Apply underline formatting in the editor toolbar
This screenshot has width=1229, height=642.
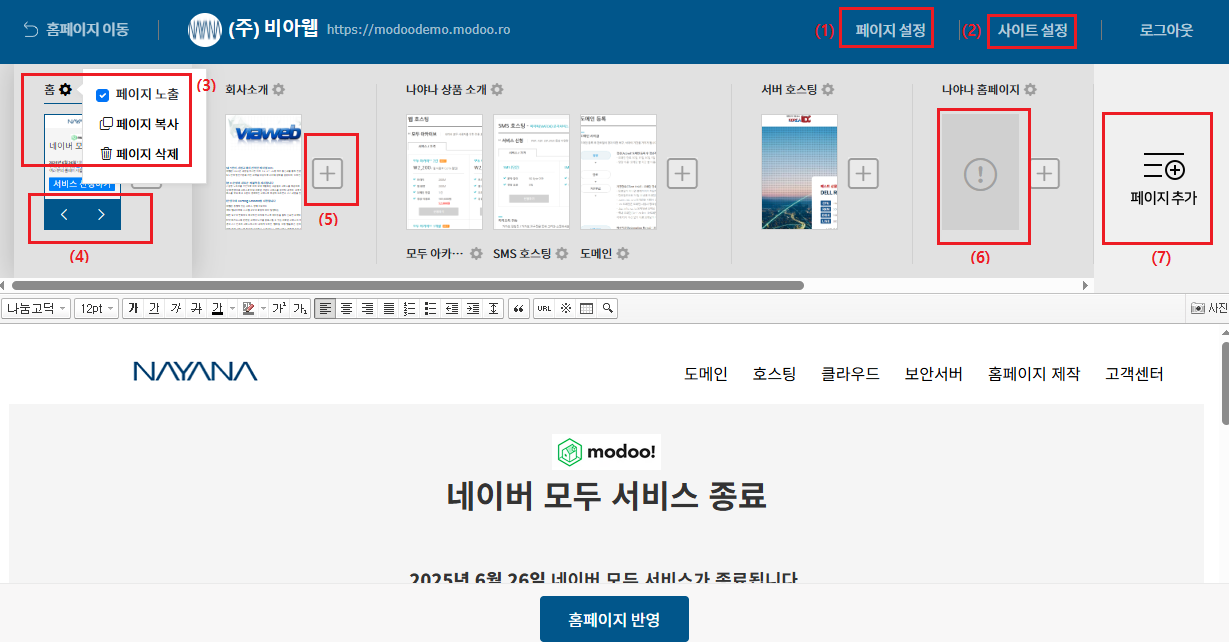tap(153, 308)
